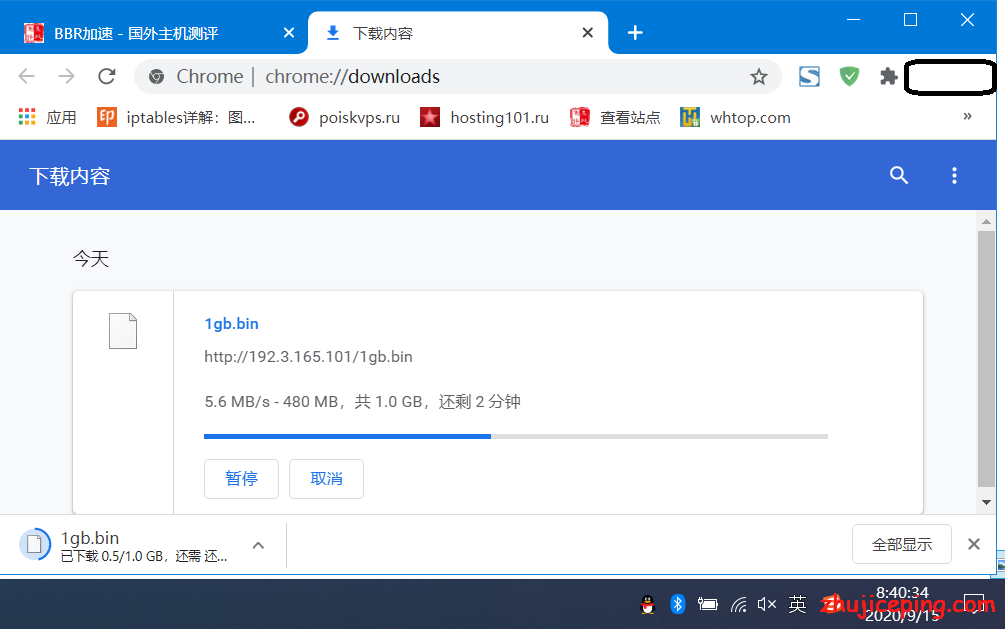Open the Bluetooth tray icon
1005x629 pixels.
tap(677, 604)
